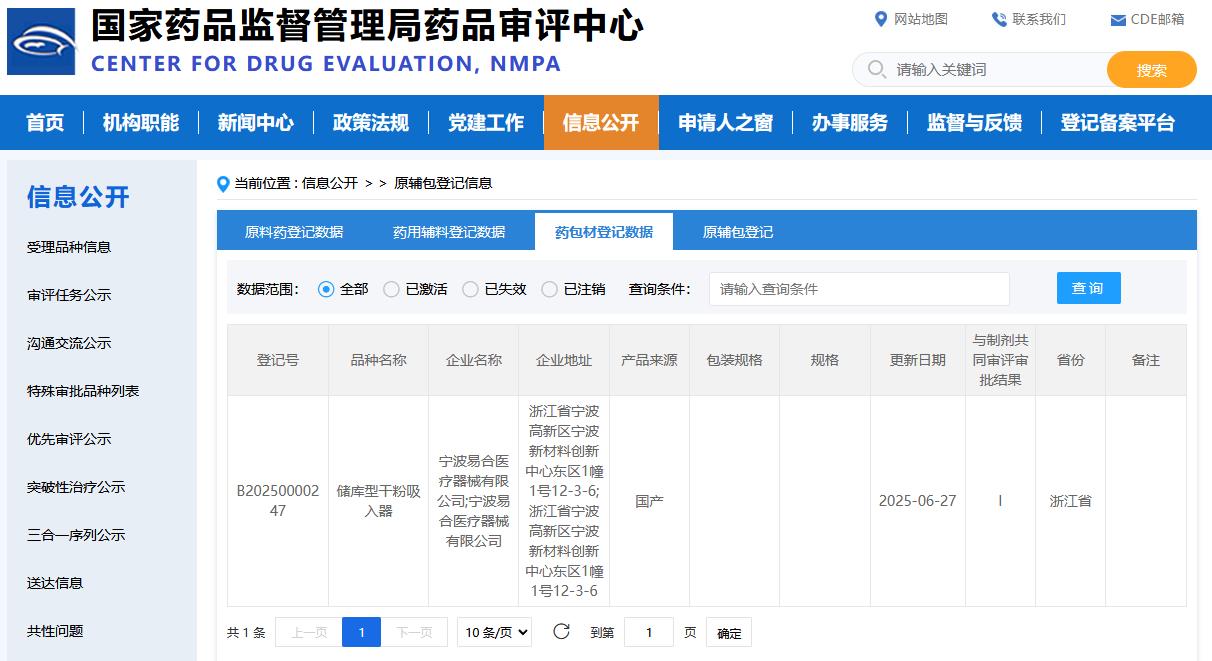This screenshot has height=661, width=1212.
Task: Click the contact us phone icon
Action: [x=999, y=19]
